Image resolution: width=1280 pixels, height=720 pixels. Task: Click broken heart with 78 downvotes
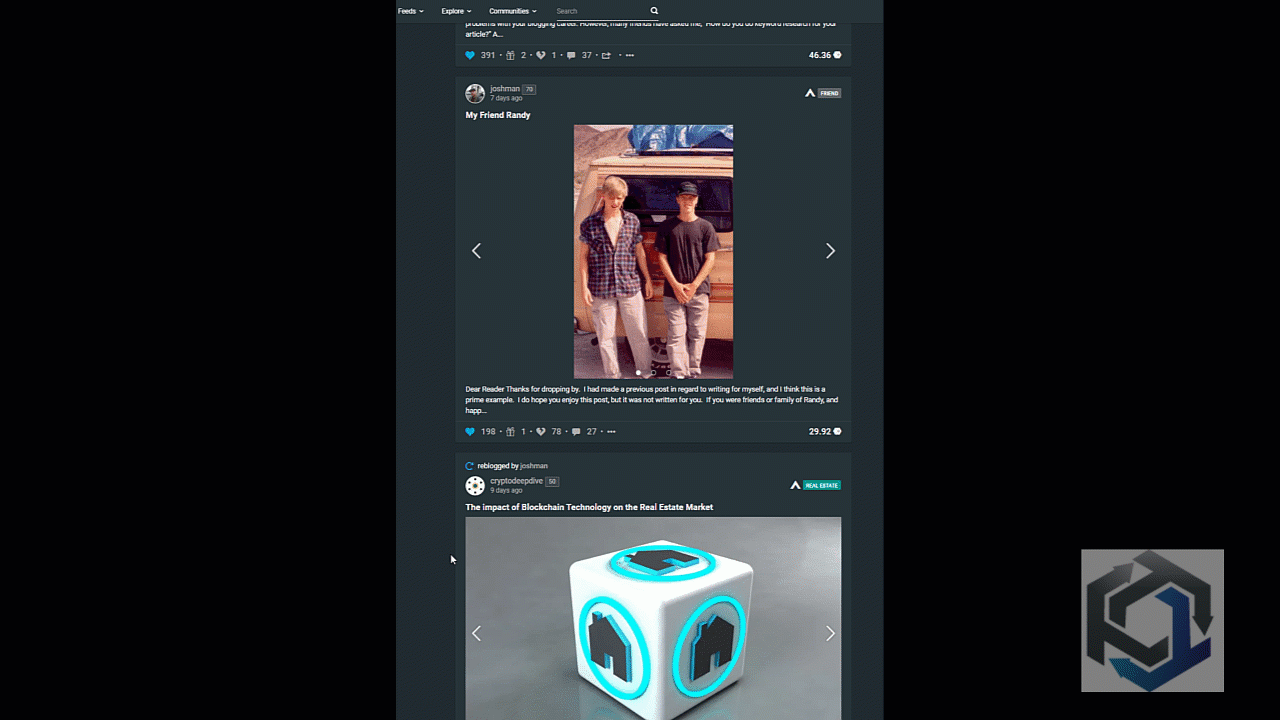point(540,432)
